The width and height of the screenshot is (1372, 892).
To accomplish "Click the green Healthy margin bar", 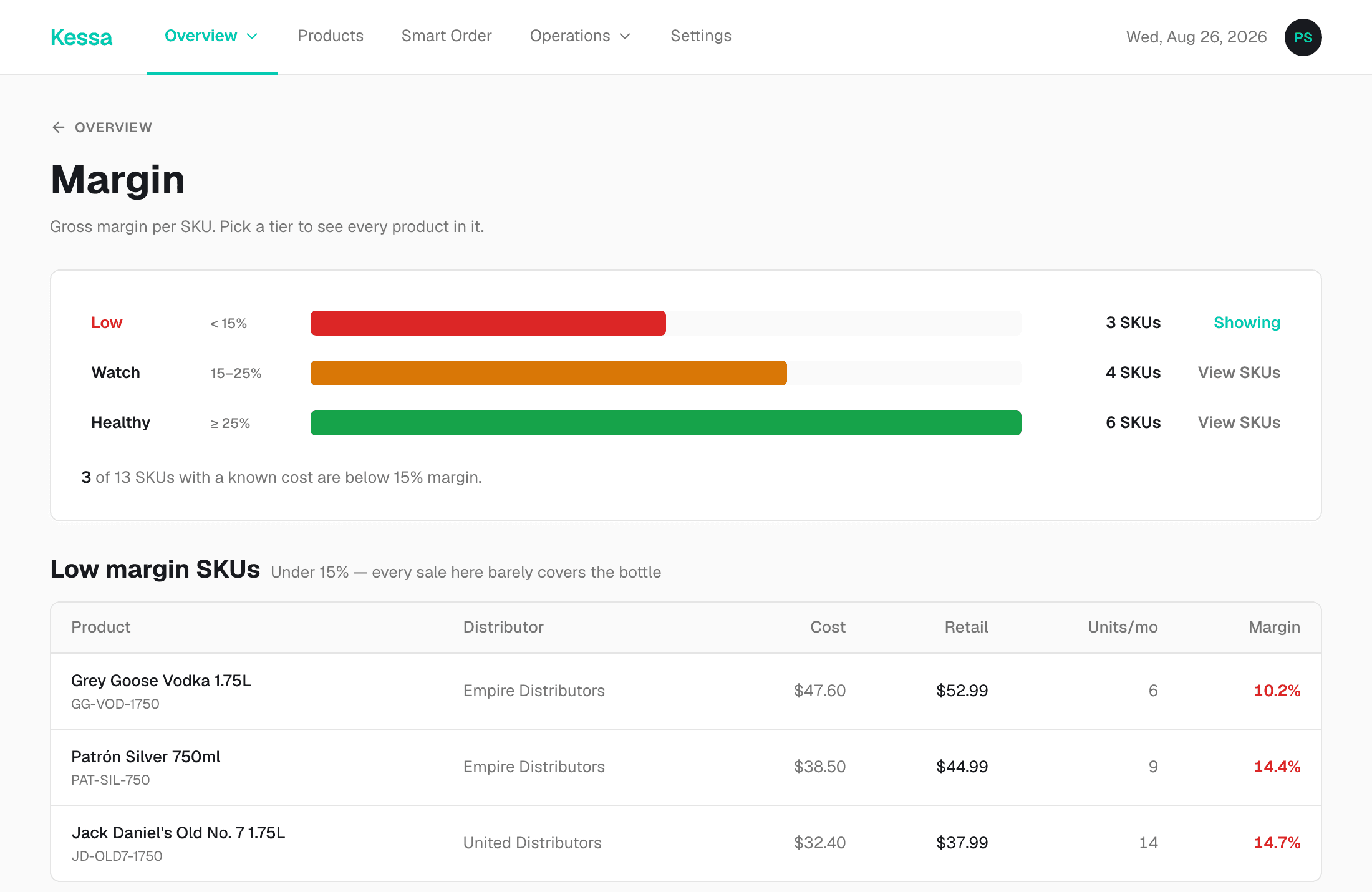I will [666, 423].
